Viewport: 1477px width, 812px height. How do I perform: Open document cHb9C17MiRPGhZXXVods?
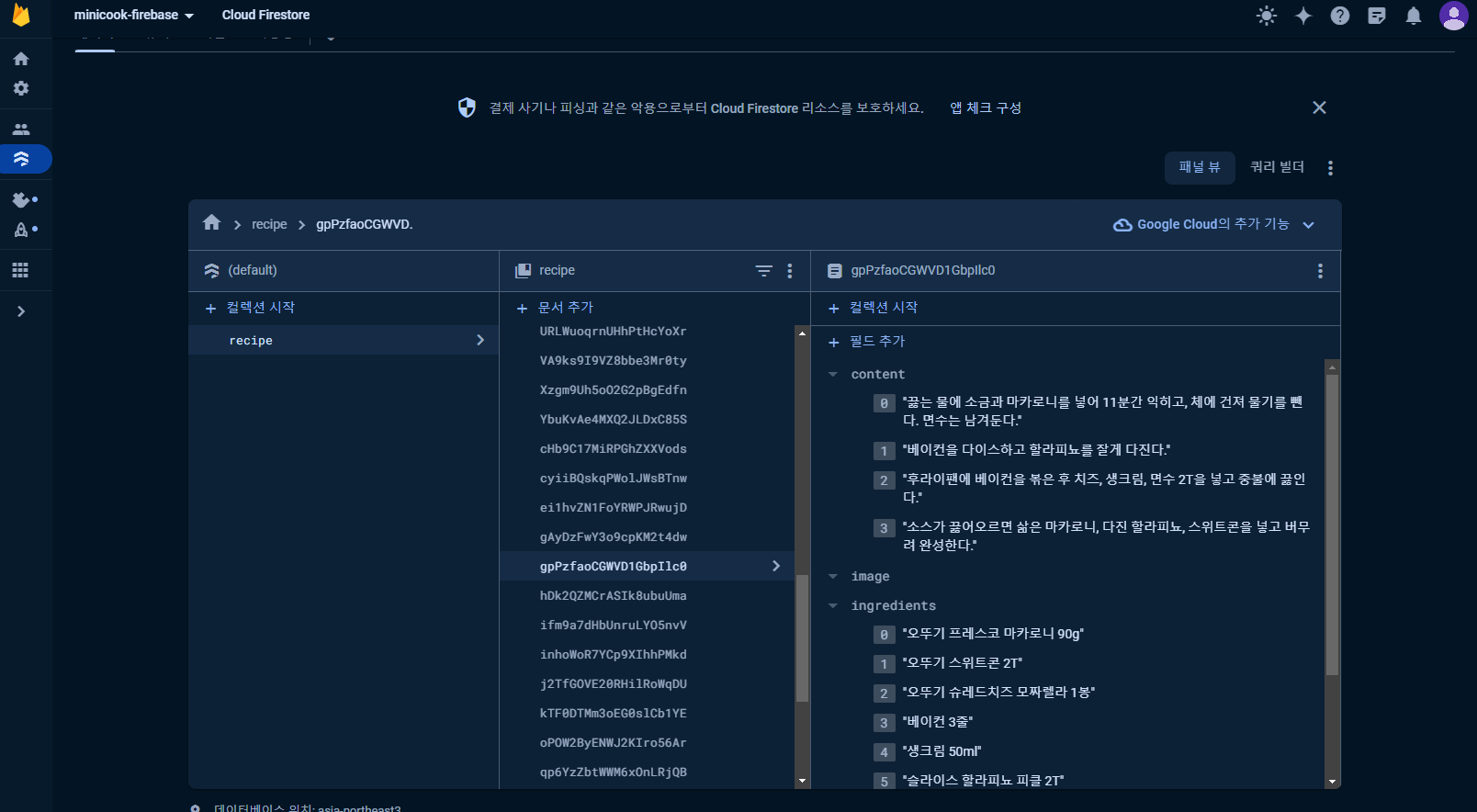(x=613, y=448)
